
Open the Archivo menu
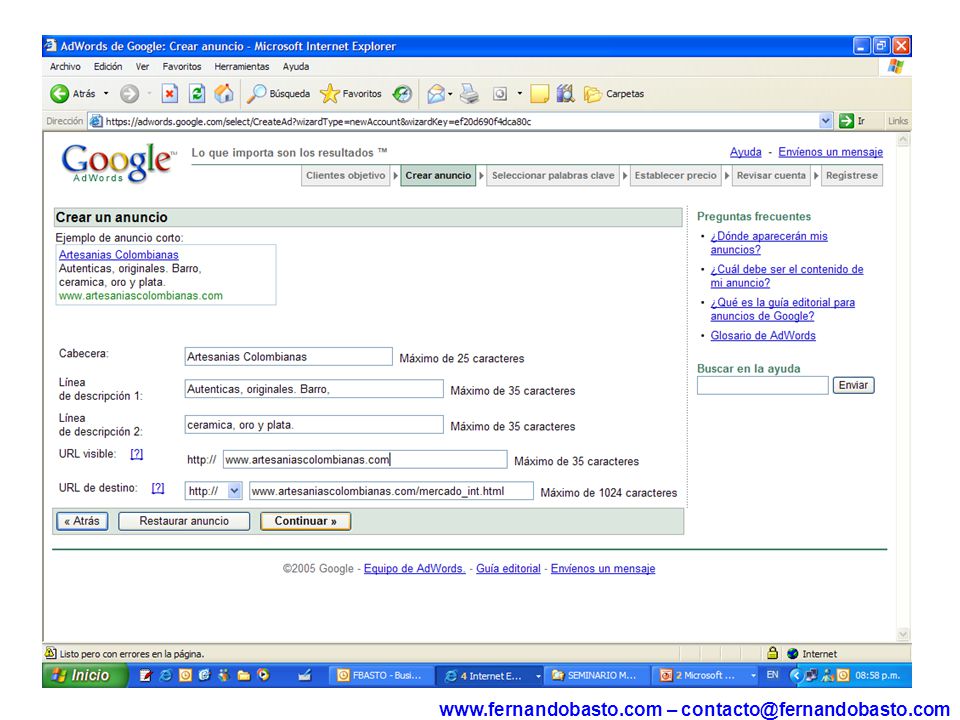click(x=65, y=66)
